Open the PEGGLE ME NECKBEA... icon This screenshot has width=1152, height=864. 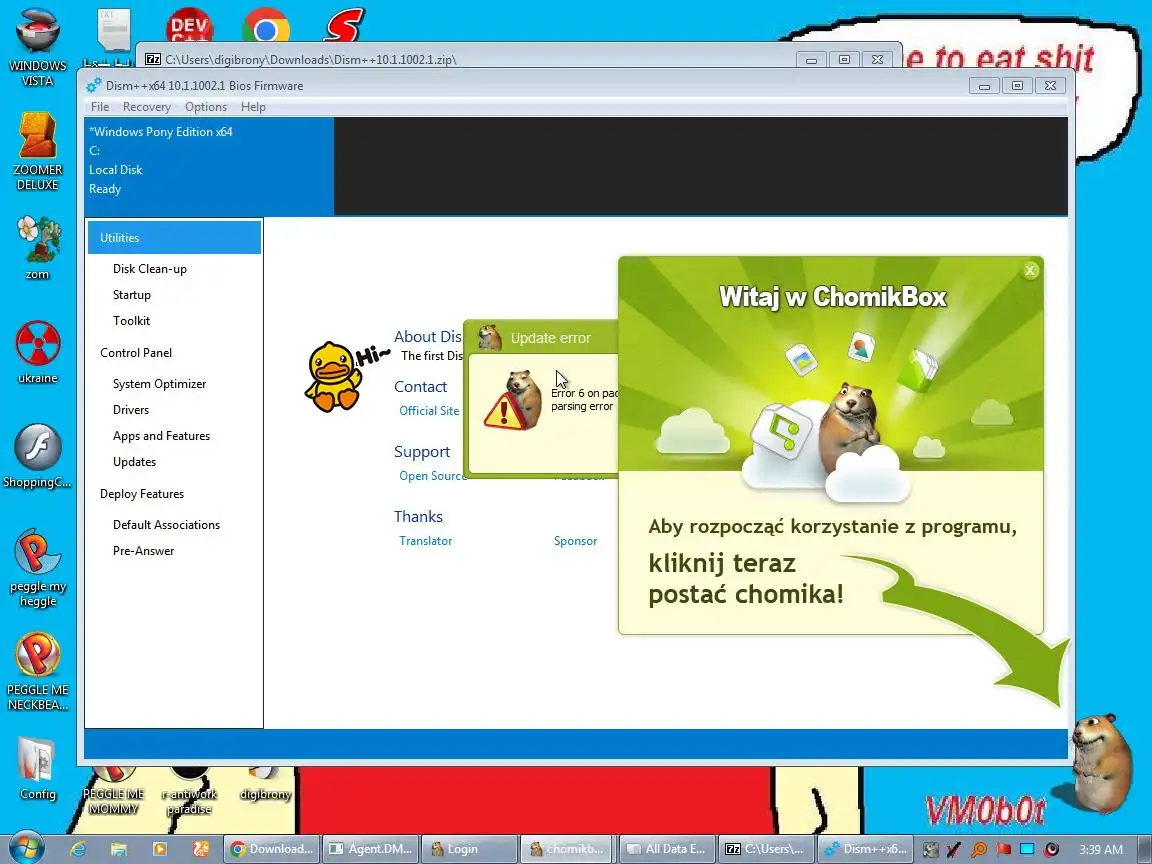[x=37, y=672]
